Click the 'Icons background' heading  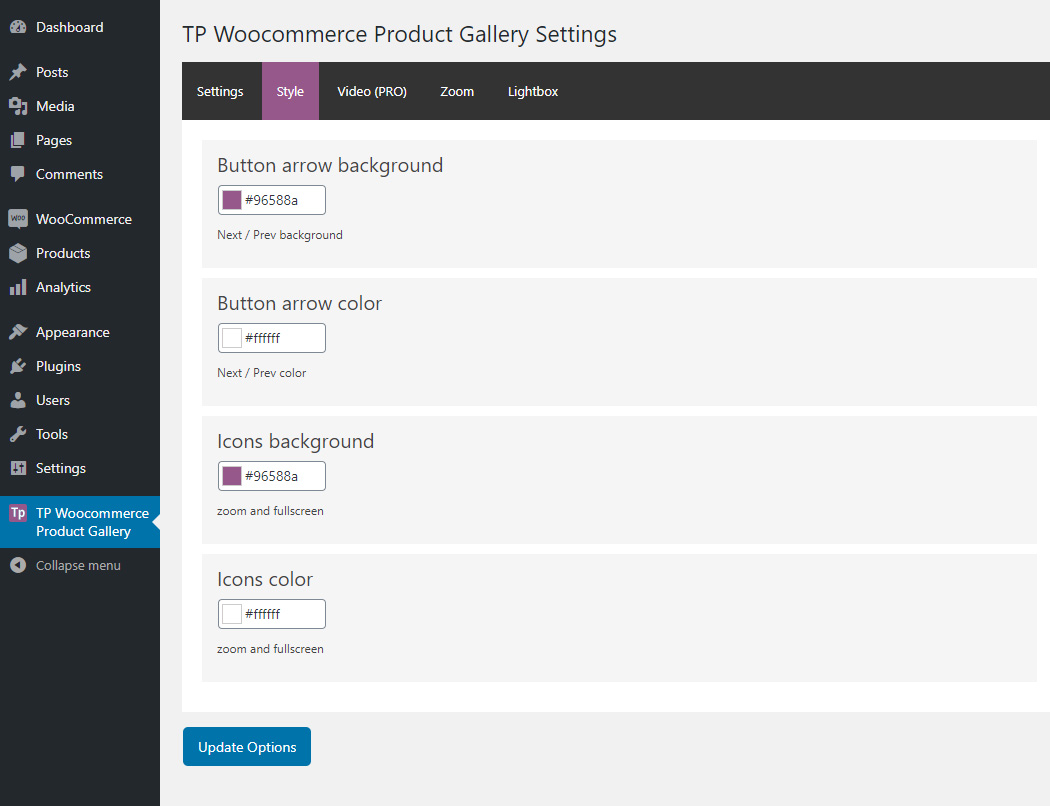point(295,441)
